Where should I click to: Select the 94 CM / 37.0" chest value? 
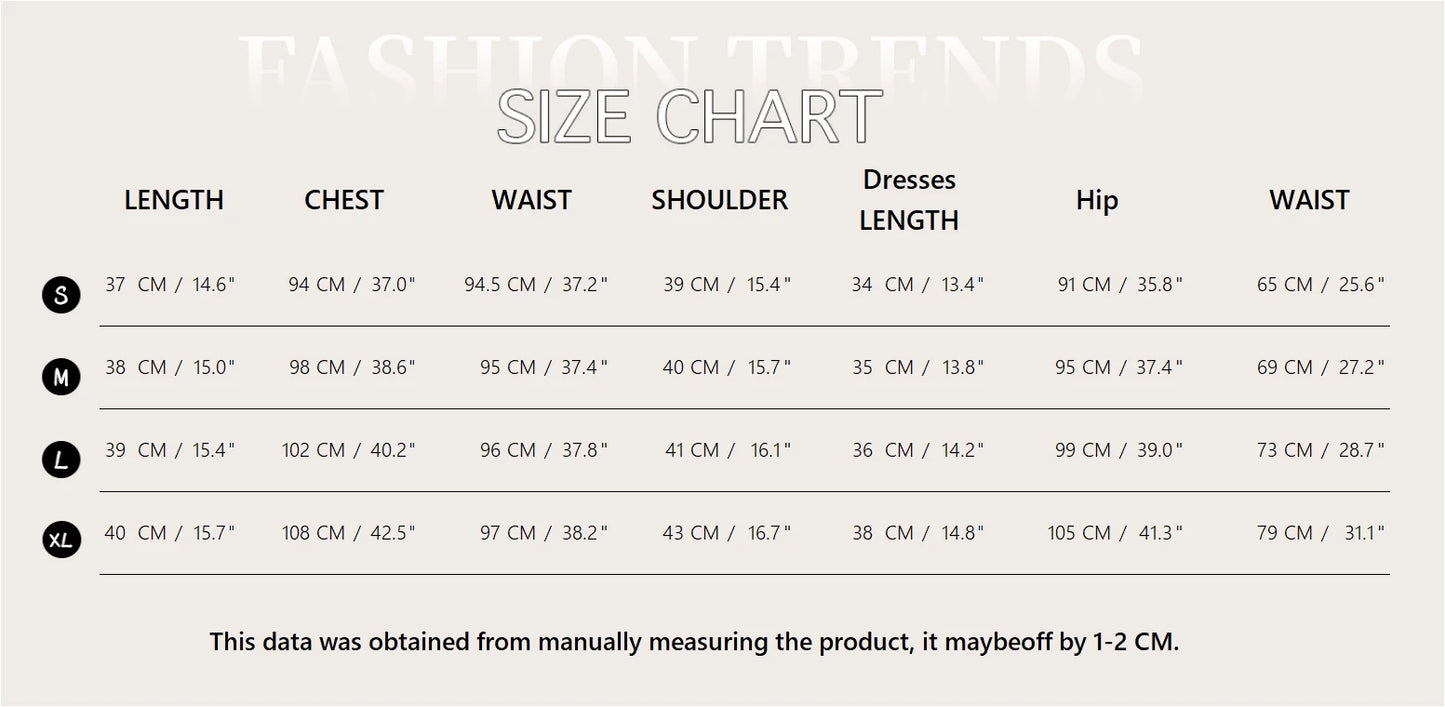point(351,285)
